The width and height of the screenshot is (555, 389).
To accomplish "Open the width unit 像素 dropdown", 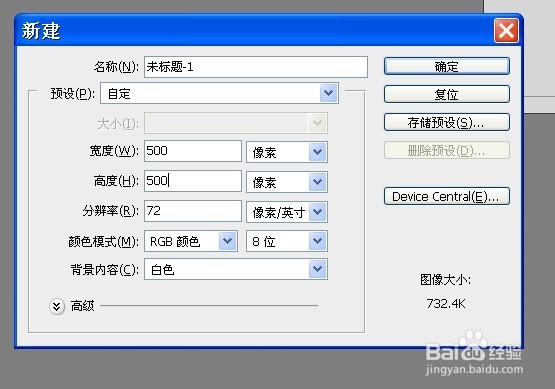I will coord(287,152).
